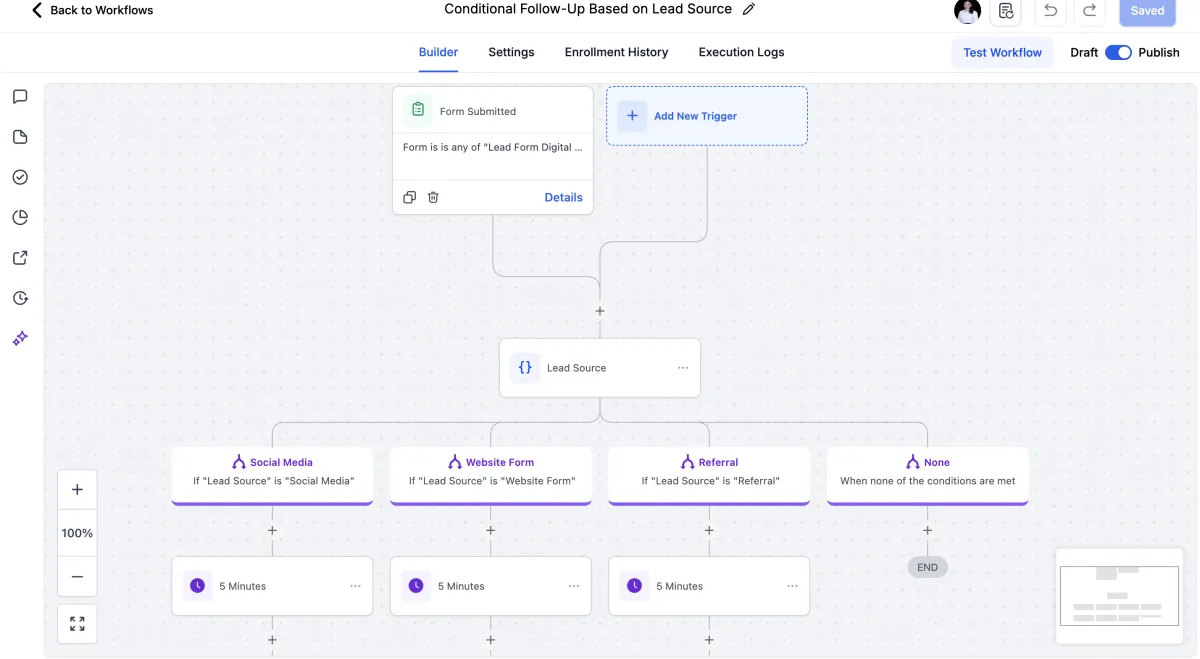The height and width of the screenshot is (659, 1200).
Task: Click the fullscreen fit-to-view icon
Action: point(77,624)
